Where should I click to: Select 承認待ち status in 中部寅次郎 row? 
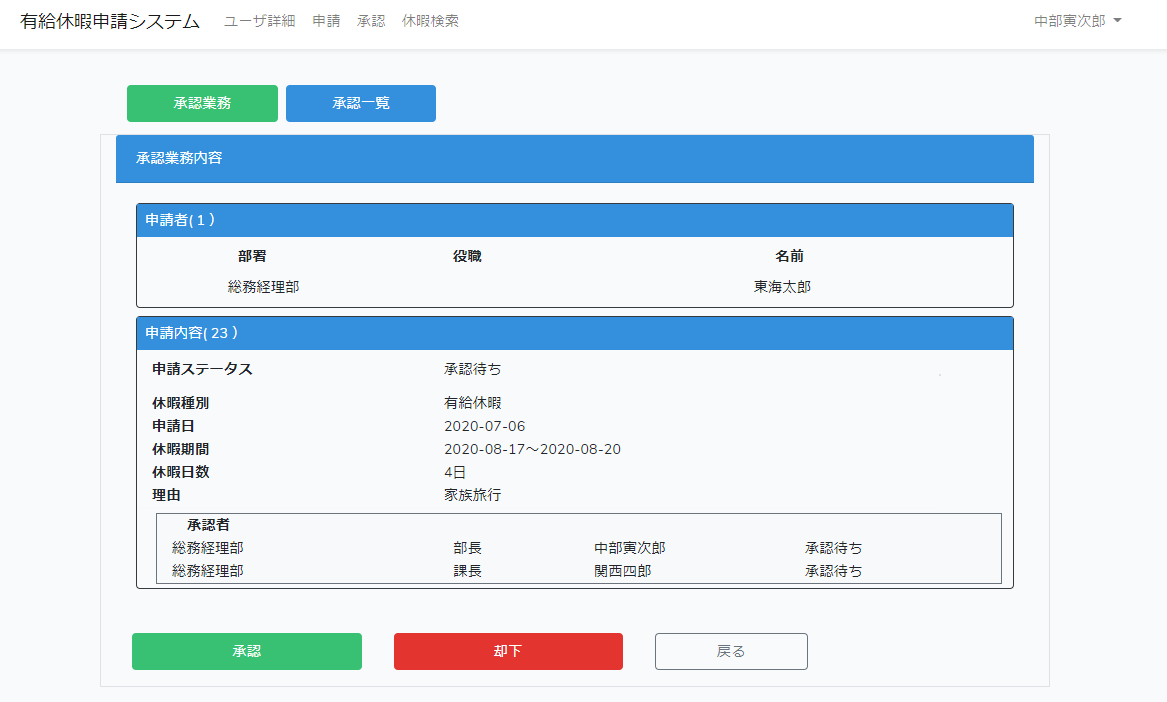click(834, 549)
